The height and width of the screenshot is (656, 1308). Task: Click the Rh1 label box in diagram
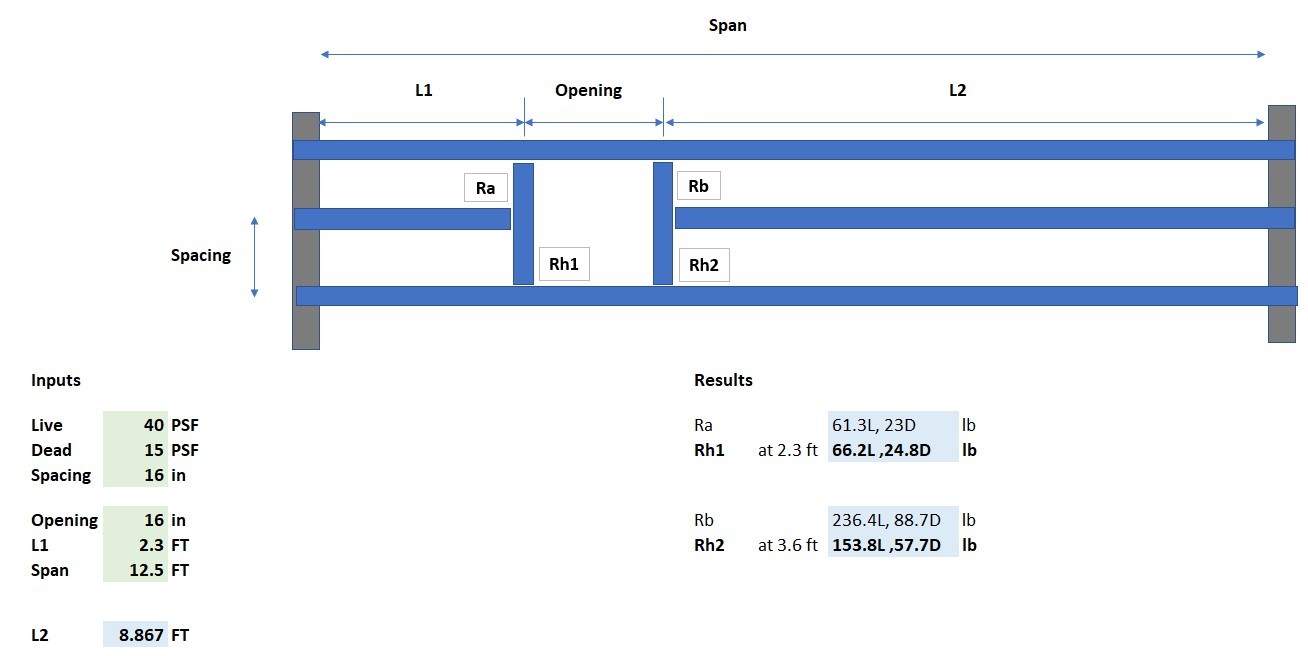click(x=564, y=264)
